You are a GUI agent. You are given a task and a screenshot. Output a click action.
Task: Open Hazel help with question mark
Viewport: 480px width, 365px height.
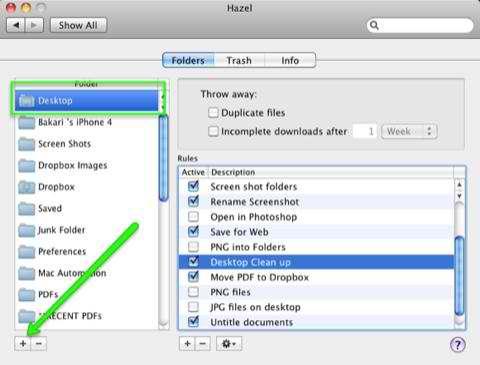(x=458, y=345)
